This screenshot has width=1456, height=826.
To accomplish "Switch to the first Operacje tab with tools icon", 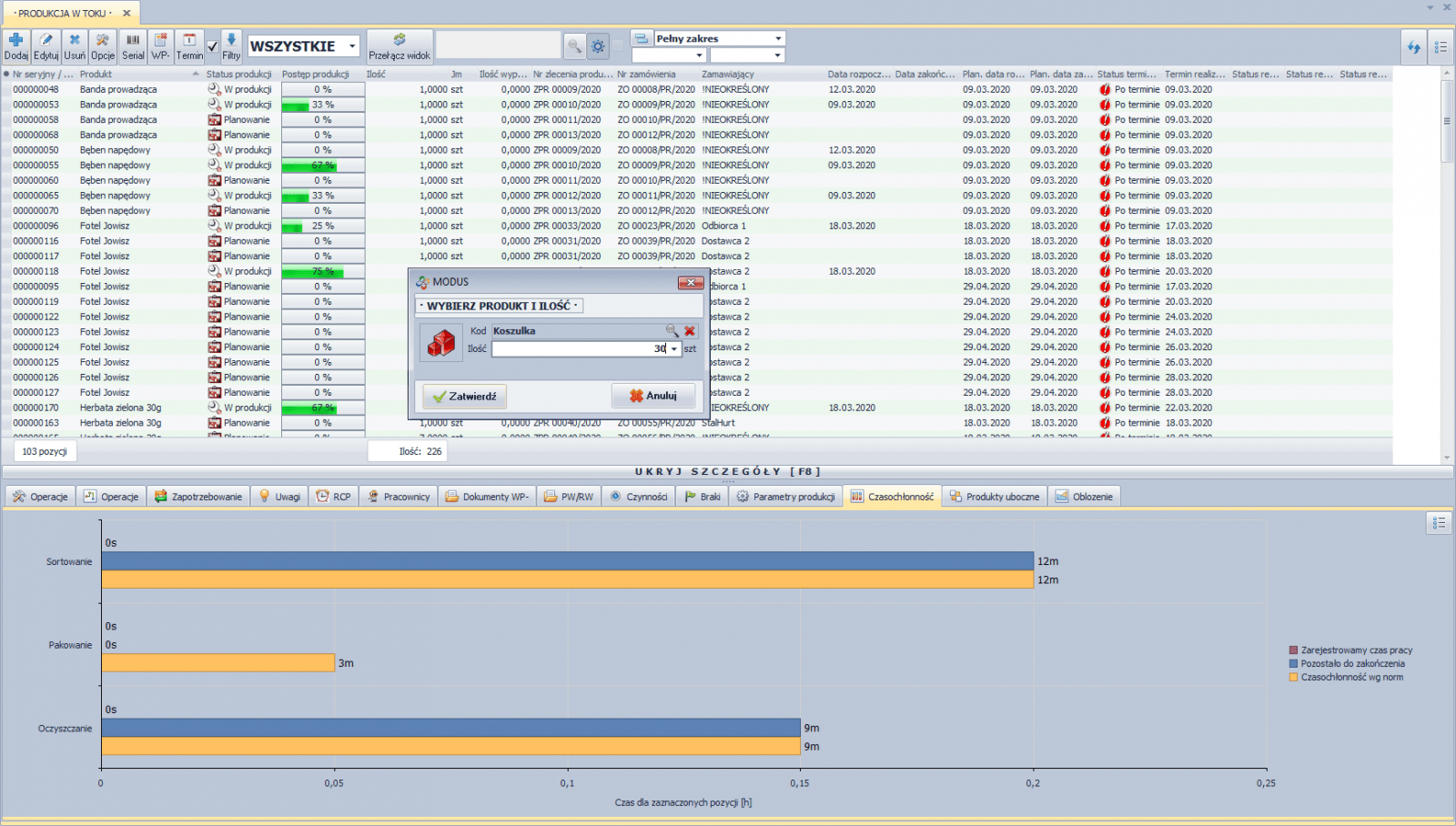I will 41,497.
